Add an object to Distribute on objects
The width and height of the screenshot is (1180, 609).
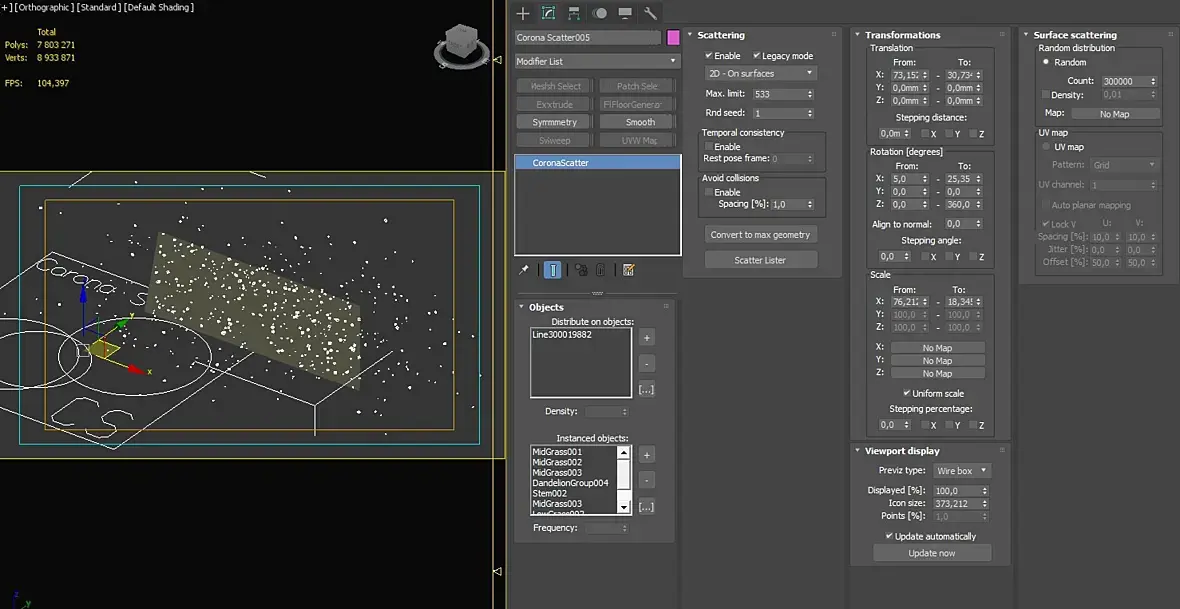coord(646,337)
